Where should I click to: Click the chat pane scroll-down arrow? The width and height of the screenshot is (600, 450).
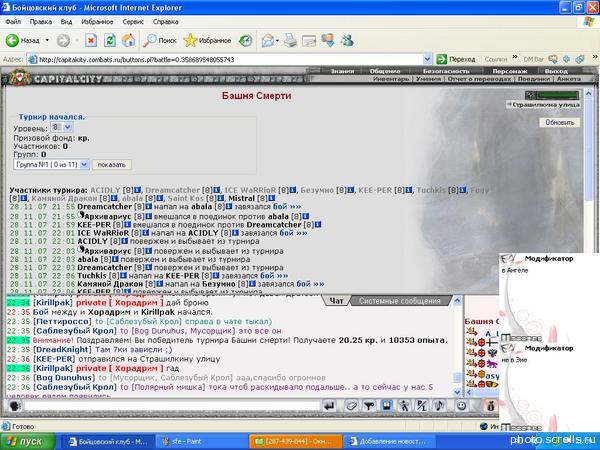pyautogui.click(x=457, y=392)
